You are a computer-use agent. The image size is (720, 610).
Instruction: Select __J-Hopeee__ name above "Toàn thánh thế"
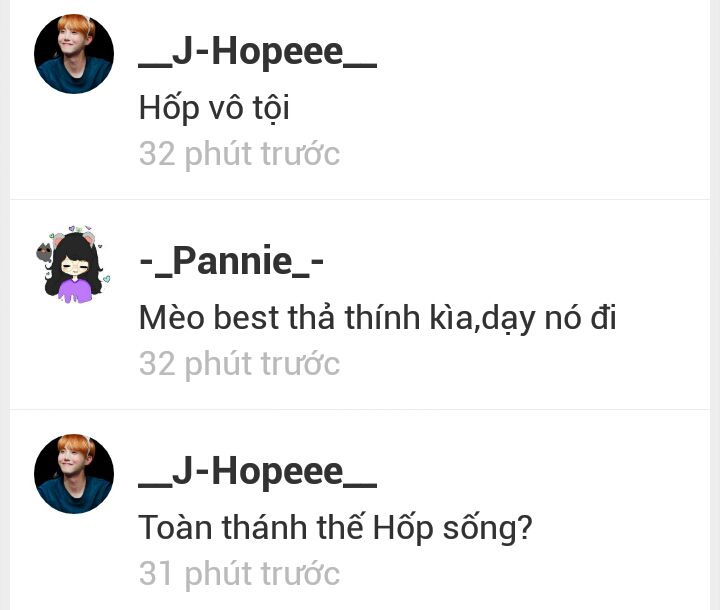pos(257,470)
